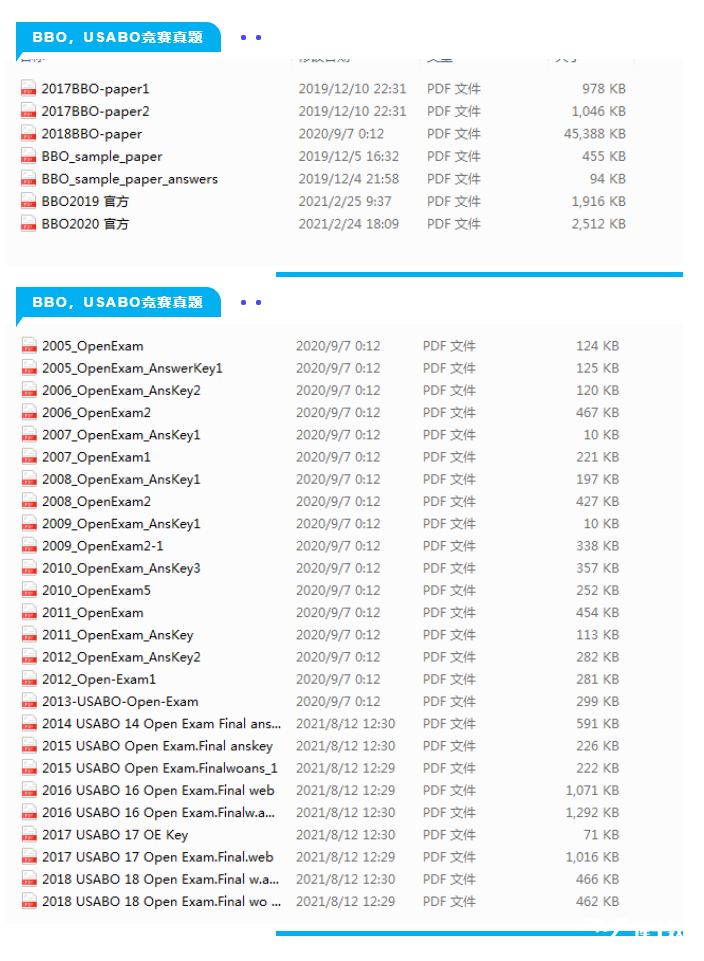The width and height of the screenshot is (704, 961).
Task: Click the PDF icon beside 2012_Open-Exam1
Action: point(29,679)
